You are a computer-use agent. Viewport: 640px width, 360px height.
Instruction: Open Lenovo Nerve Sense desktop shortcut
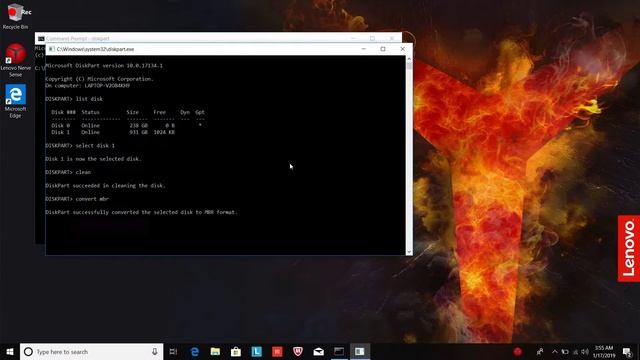point(15,60)
